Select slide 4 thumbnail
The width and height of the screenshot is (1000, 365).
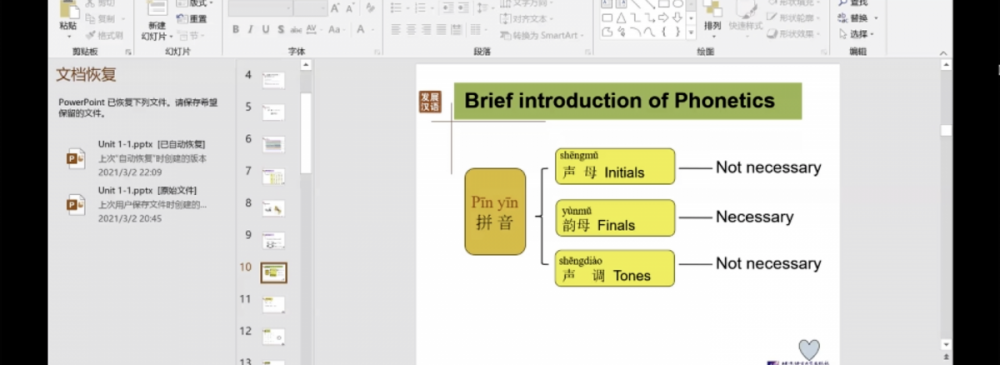click(x=274, y=80)
